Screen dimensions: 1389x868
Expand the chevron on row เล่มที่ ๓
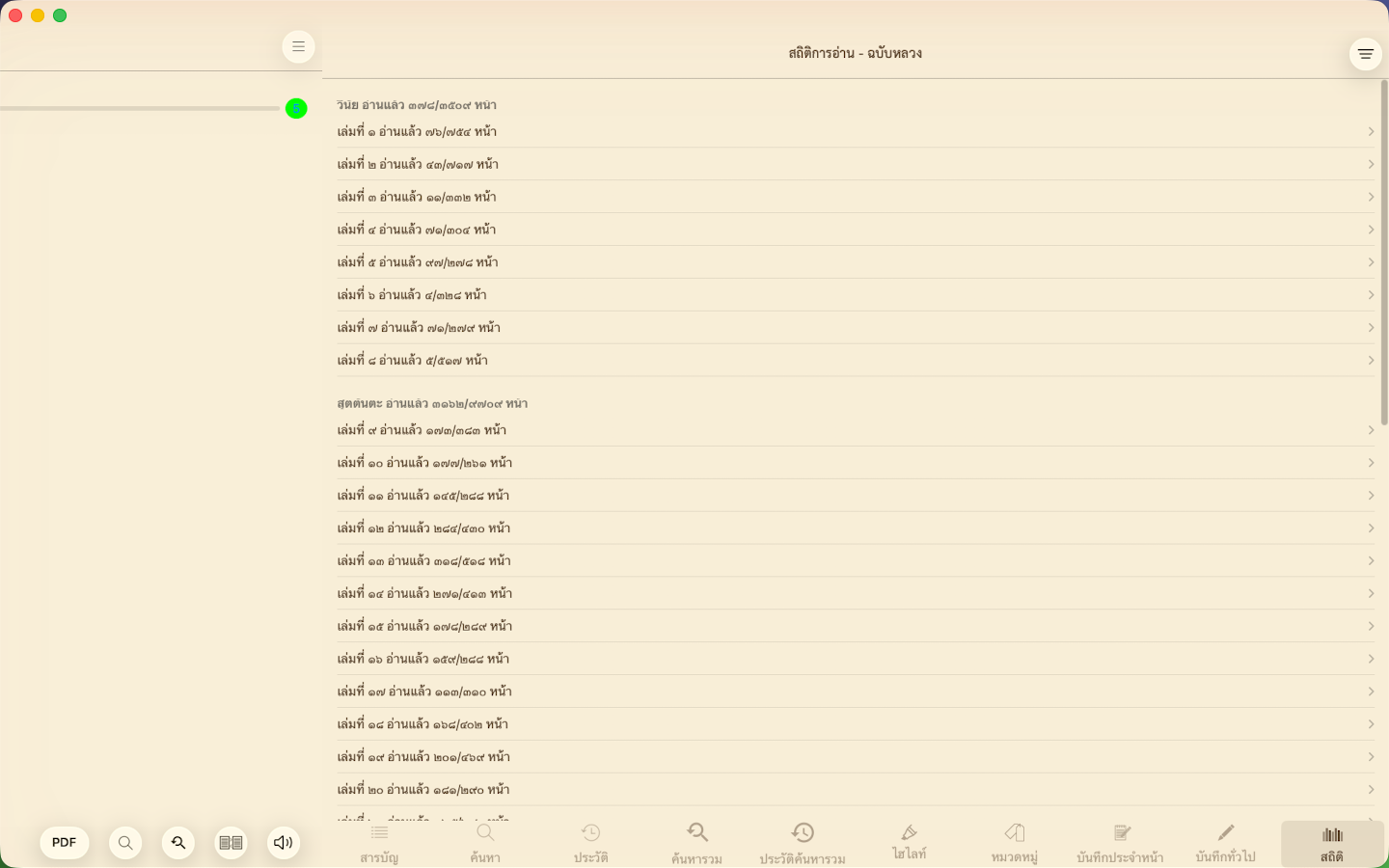pos(1371,197)
